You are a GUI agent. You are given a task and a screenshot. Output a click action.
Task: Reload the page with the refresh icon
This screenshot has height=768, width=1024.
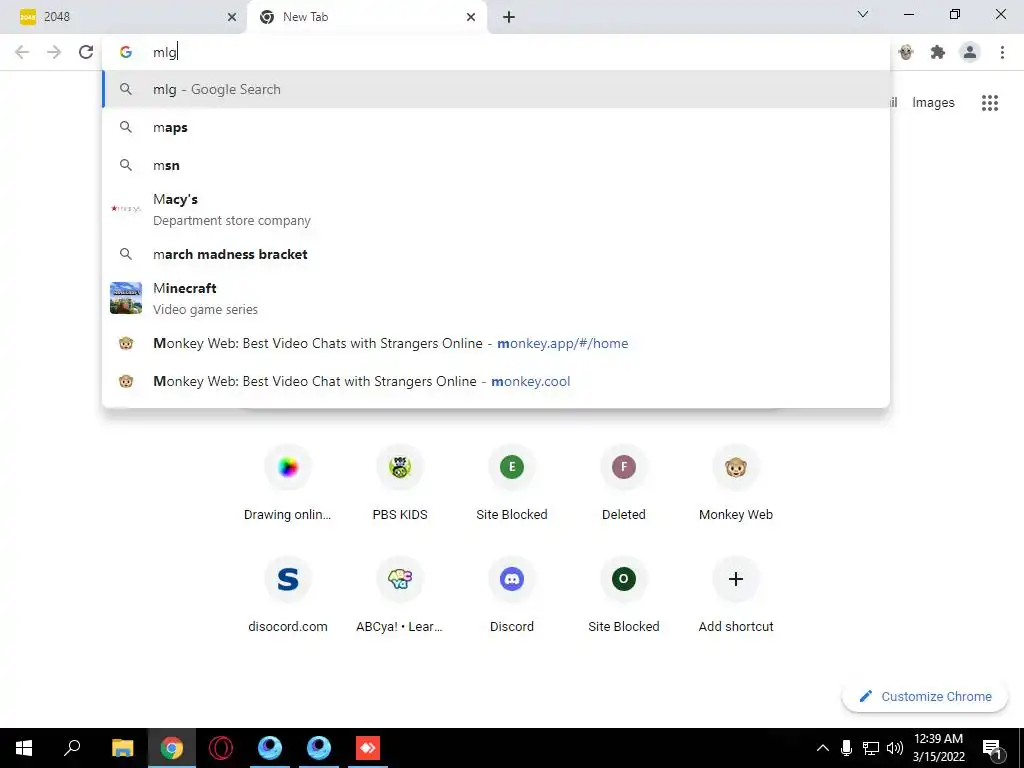(x=86, y=52)
